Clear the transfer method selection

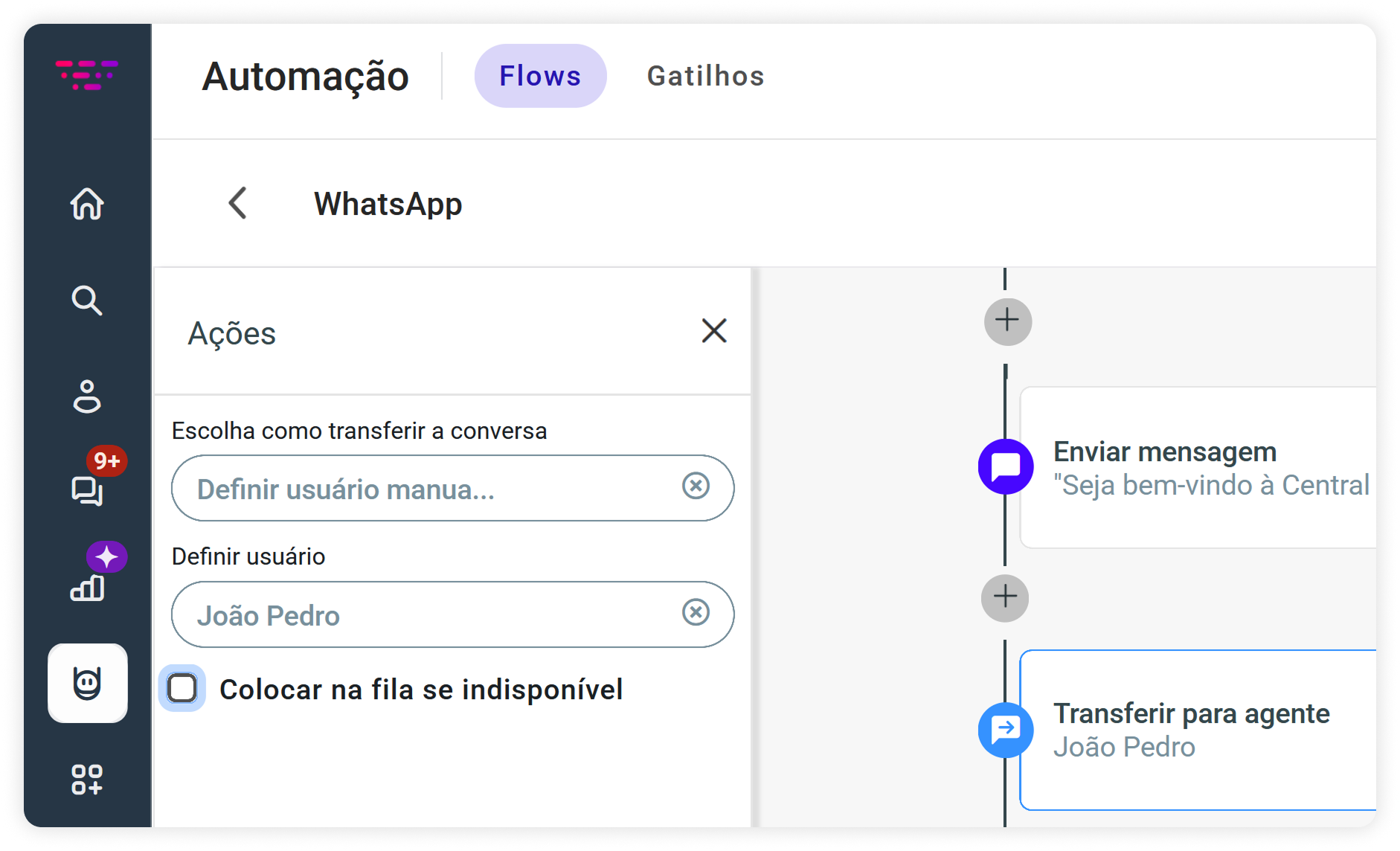696,486
